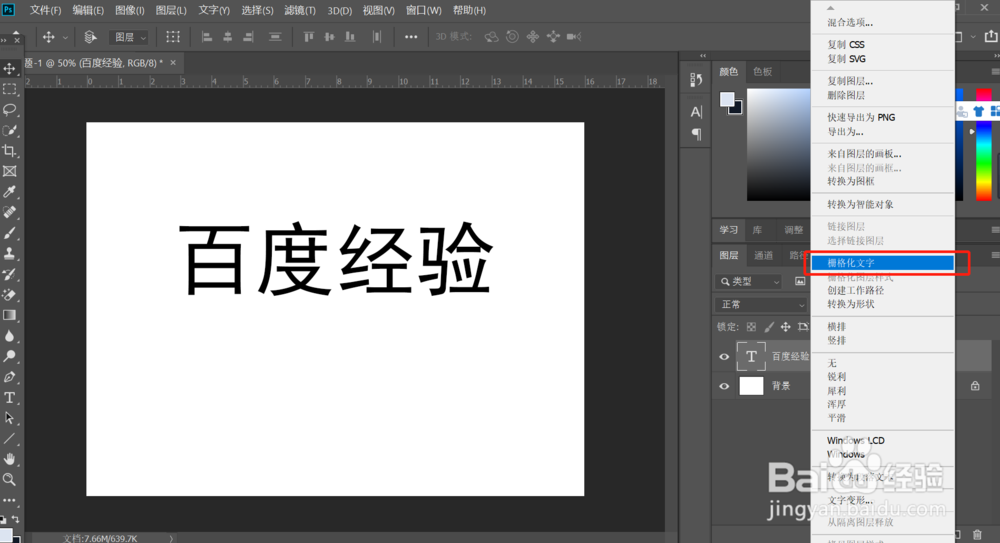
Task: Switch to the 库 tab
Action: (757, 230)
